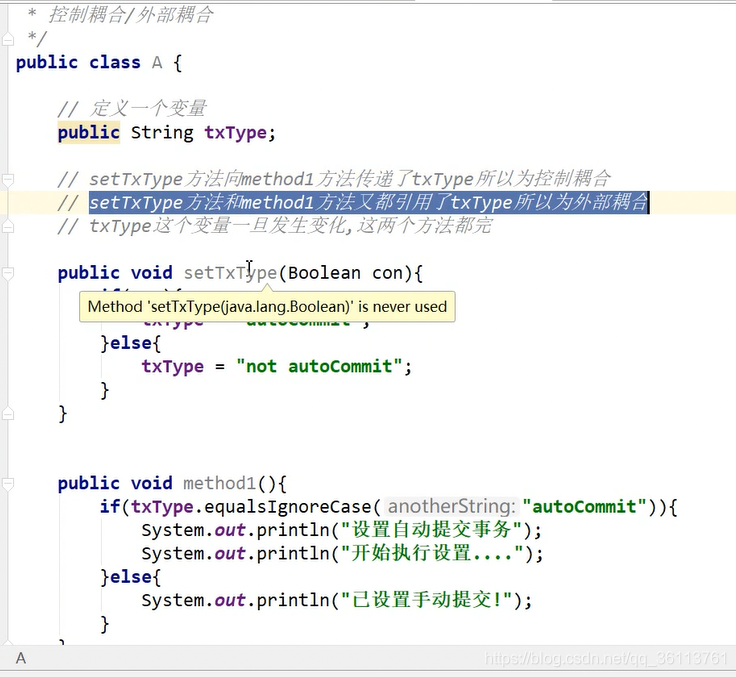Click the header comment '控制耦合/外部耦合'

[x=131, y=15]
